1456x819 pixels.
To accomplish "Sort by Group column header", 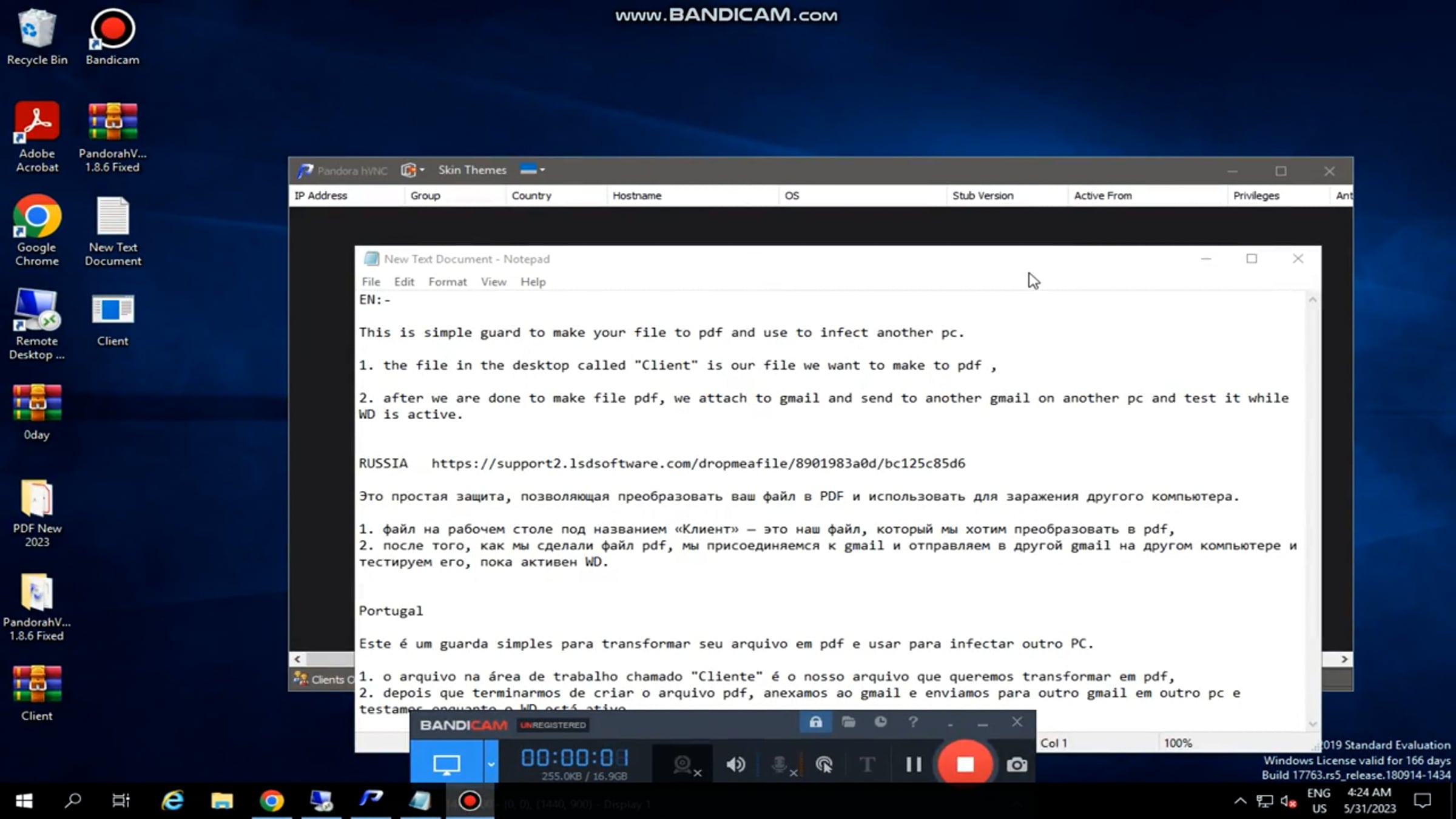I will (x=455, y=195).
